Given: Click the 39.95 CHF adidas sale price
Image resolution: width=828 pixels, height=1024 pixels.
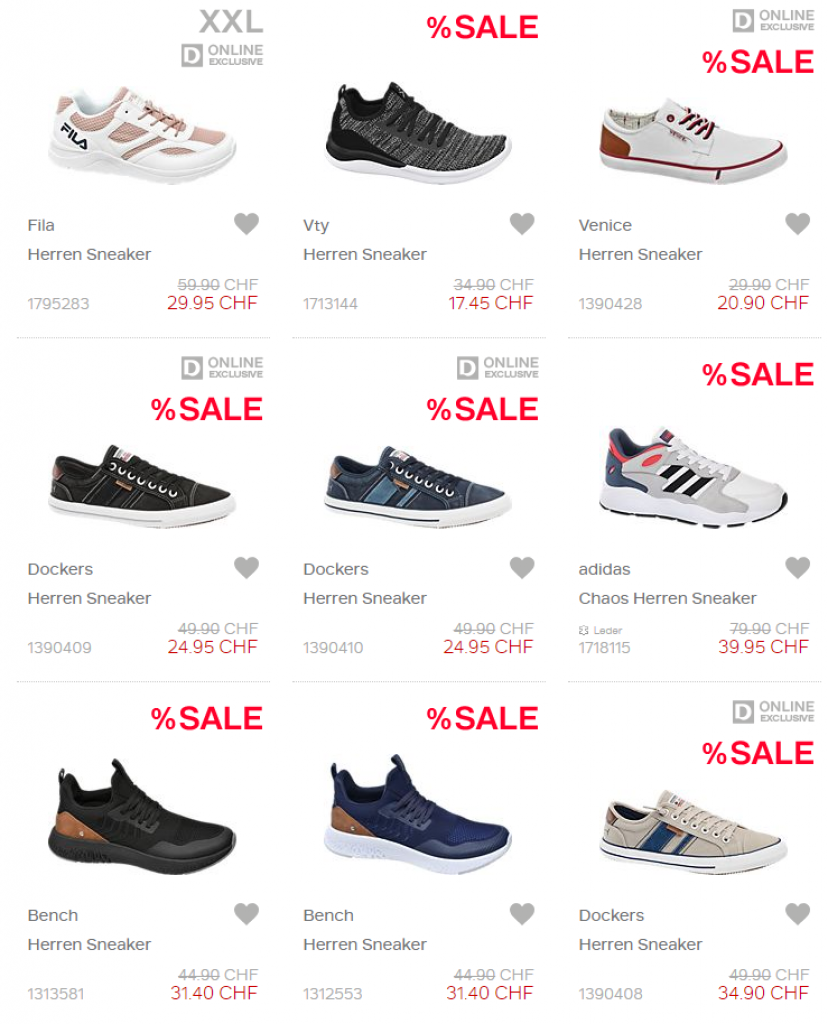Looking at the screenshot, I should point(763,647).
